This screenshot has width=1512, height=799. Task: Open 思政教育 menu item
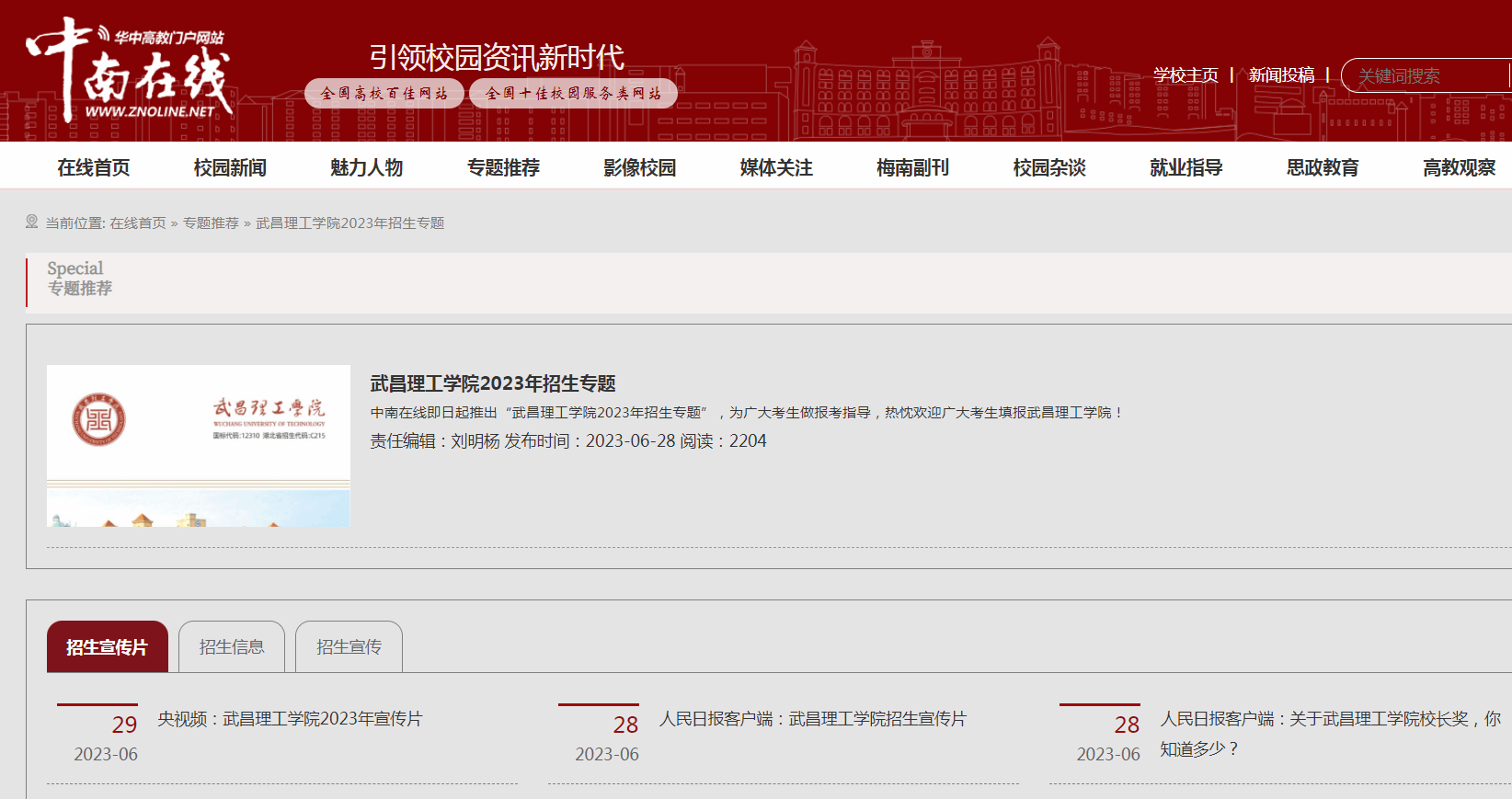1323,167
